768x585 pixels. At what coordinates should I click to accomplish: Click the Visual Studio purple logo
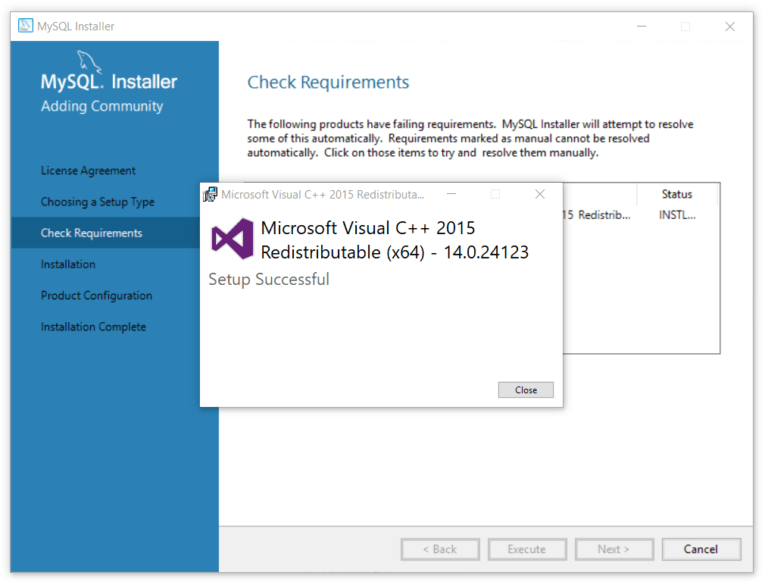233,239
